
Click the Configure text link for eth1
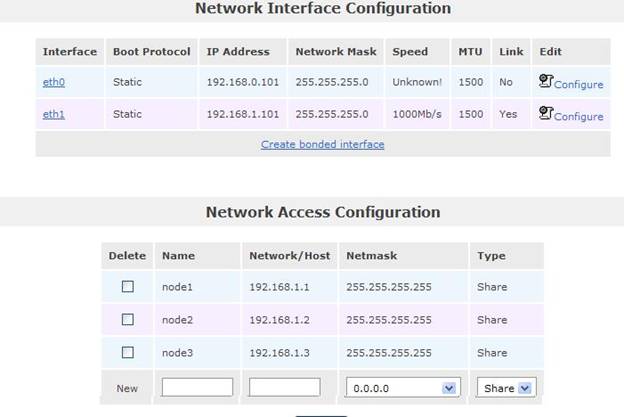[x=578, y=117]
